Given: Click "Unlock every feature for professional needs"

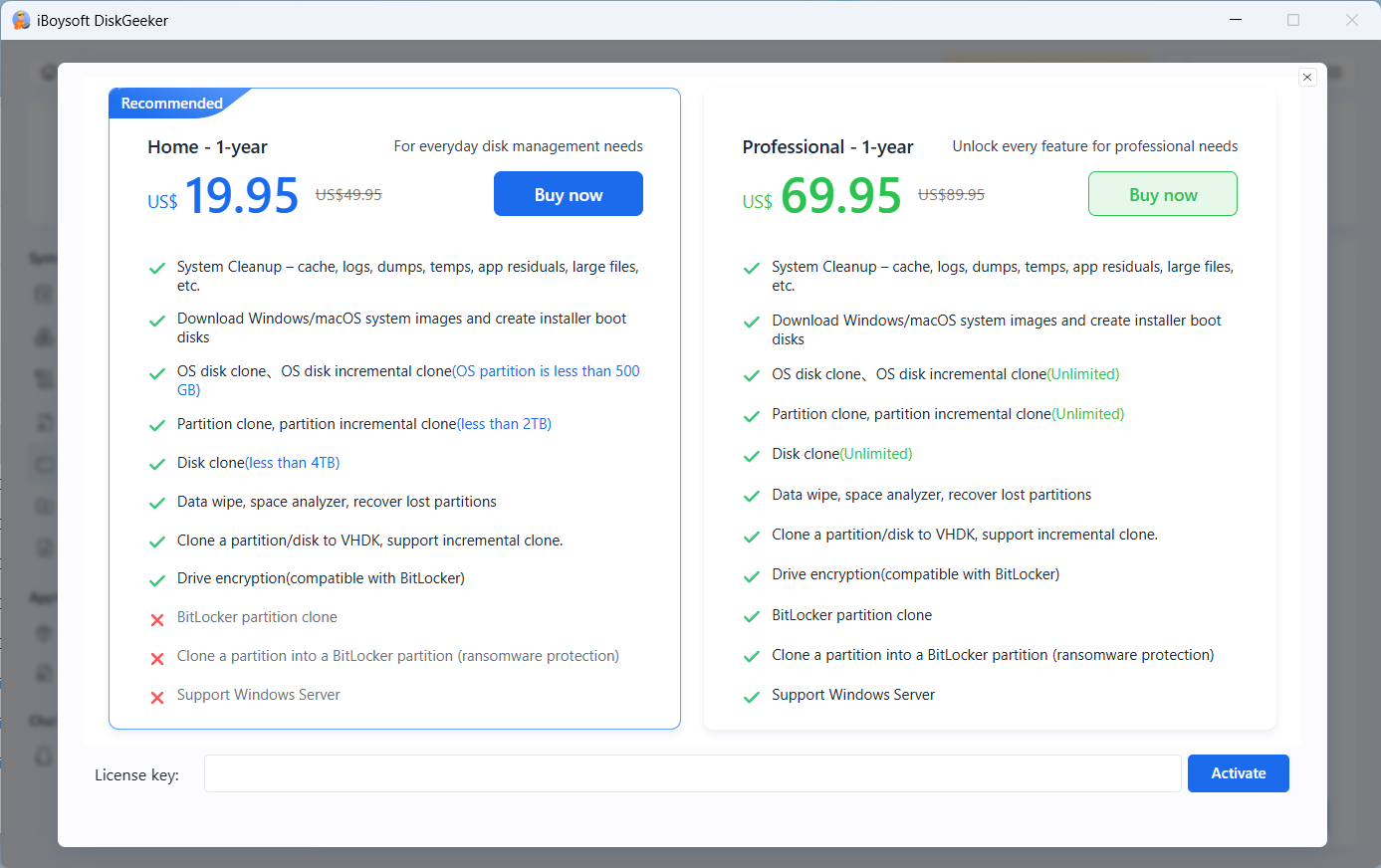Looking at the screenshot, I should click(x=1095, y=146).
